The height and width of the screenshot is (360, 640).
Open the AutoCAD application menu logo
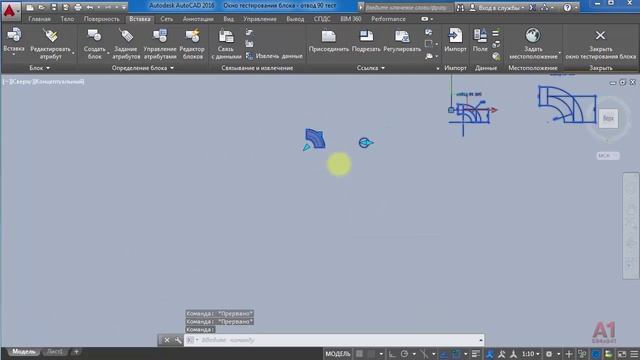pos(10,10)
